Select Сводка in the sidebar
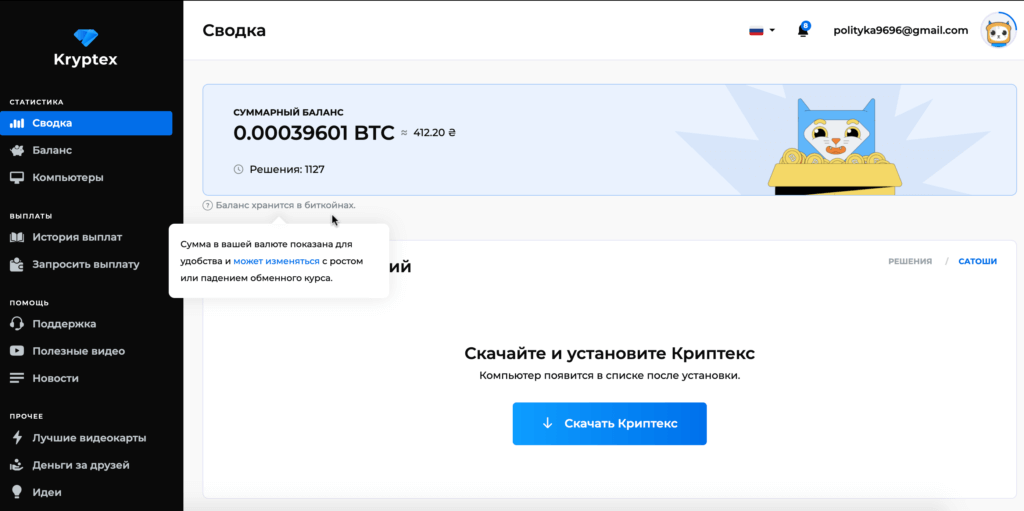 point(52,123)
